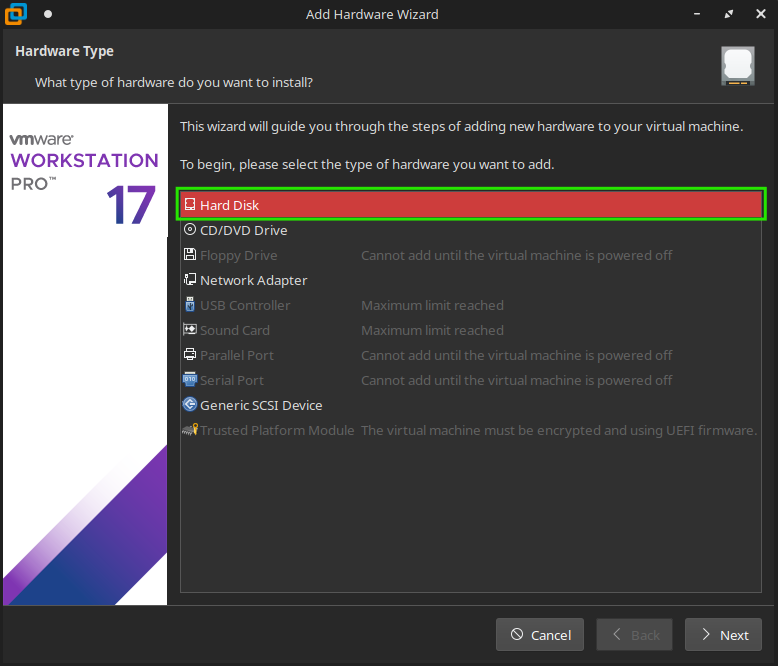Choose CD/DVD Drive from hardware list
Image resolution: width=778 pixels, height=666 pixels.
point(243,230)
